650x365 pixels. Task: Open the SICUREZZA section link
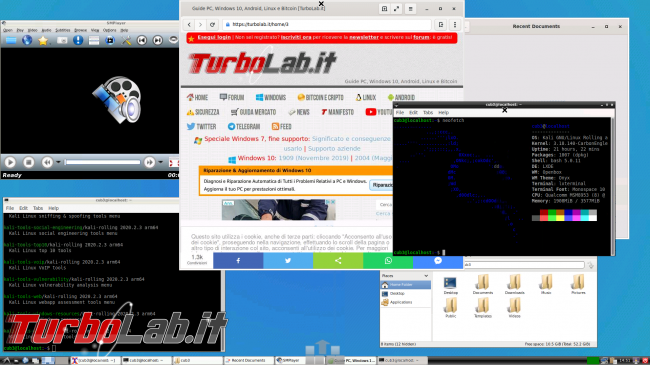(x=203, y=112)
